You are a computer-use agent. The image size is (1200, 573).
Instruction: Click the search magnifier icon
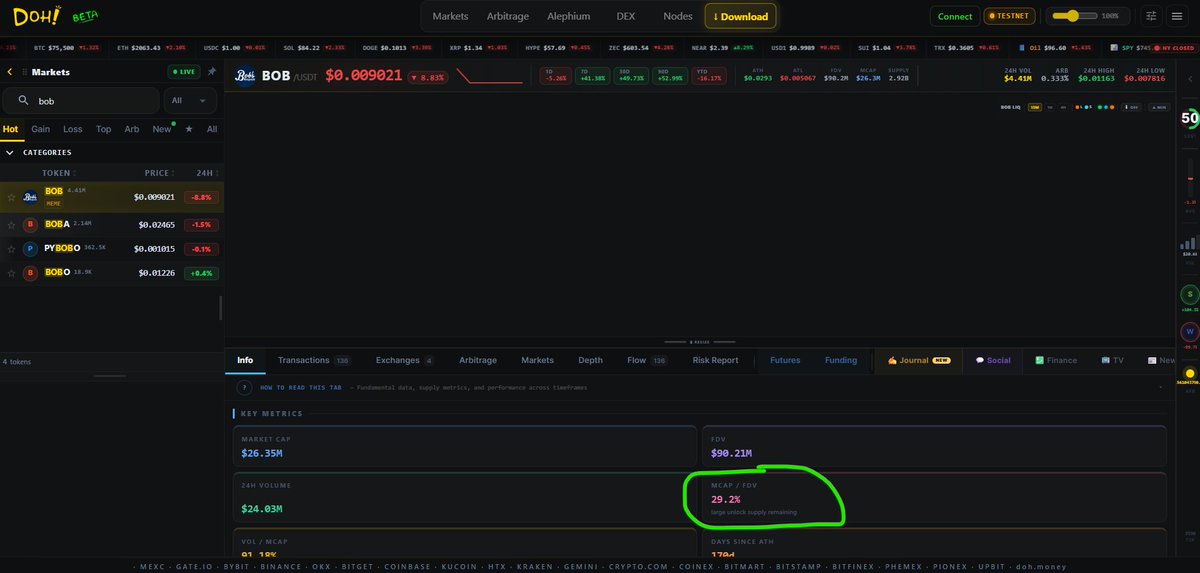[22, 101]
